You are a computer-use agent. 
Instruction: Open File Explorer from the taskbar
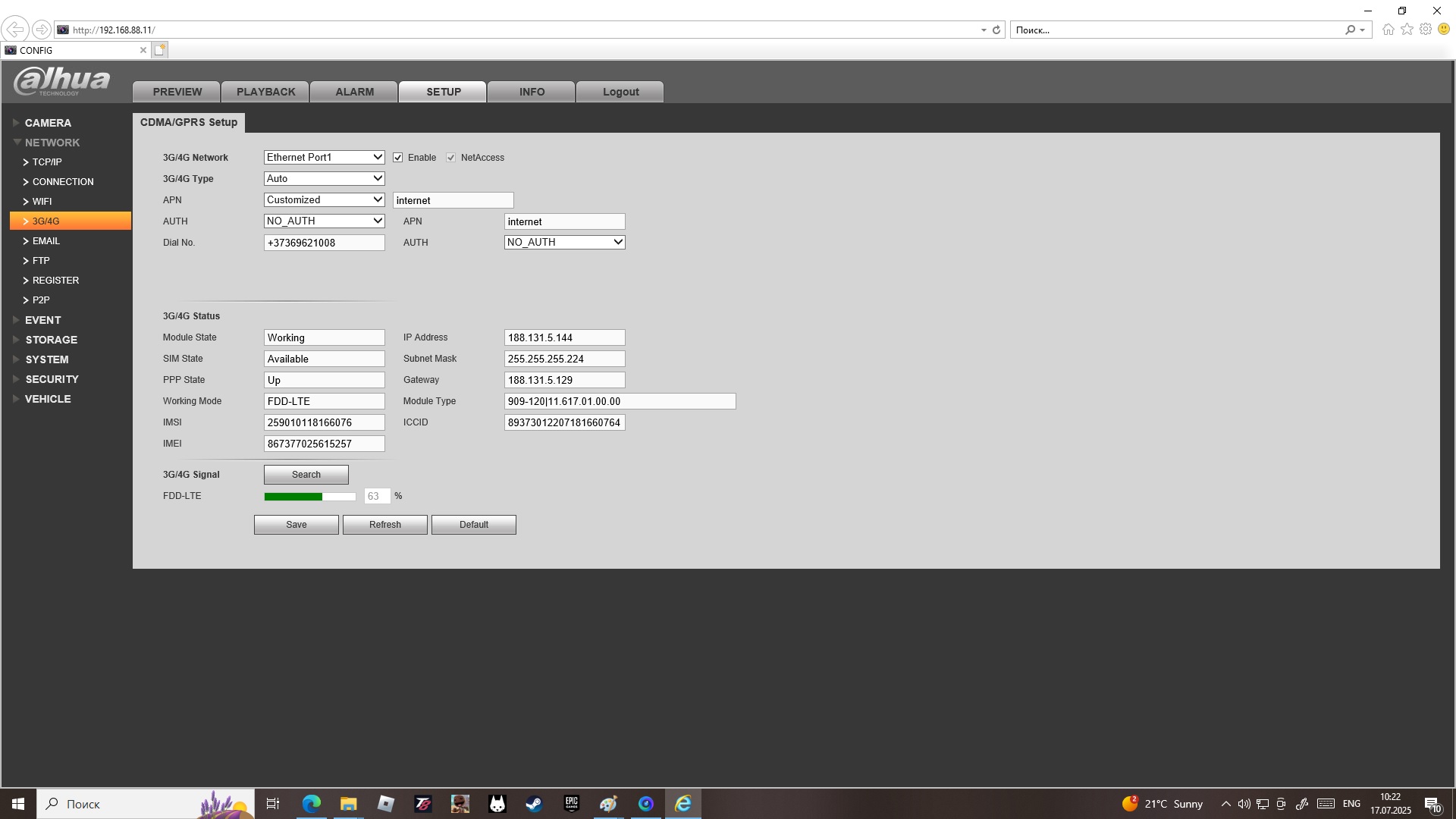tap(348, 804)
